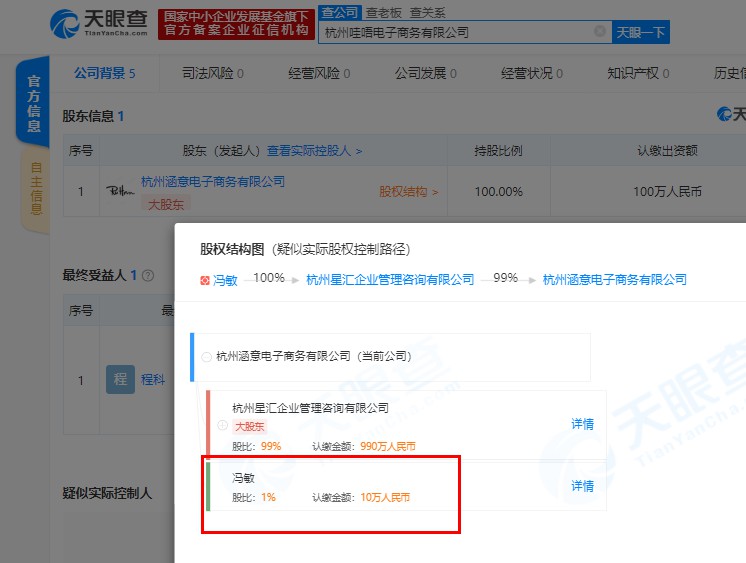Click the 查看实际控股人 link
Viewport: 746px width, 563px height.
pyautogui.click(x=314, y=151)
